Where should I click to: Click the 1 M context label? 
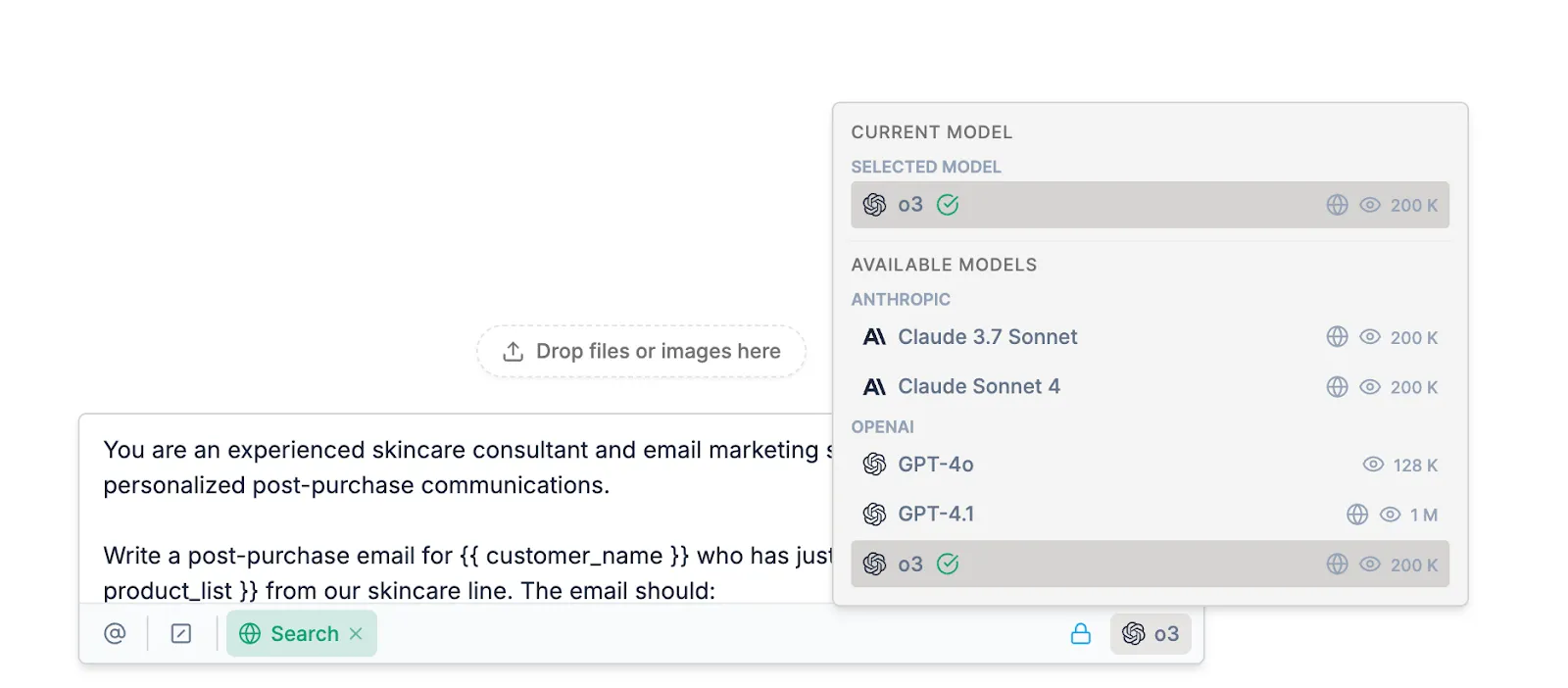coord(1424,515)
